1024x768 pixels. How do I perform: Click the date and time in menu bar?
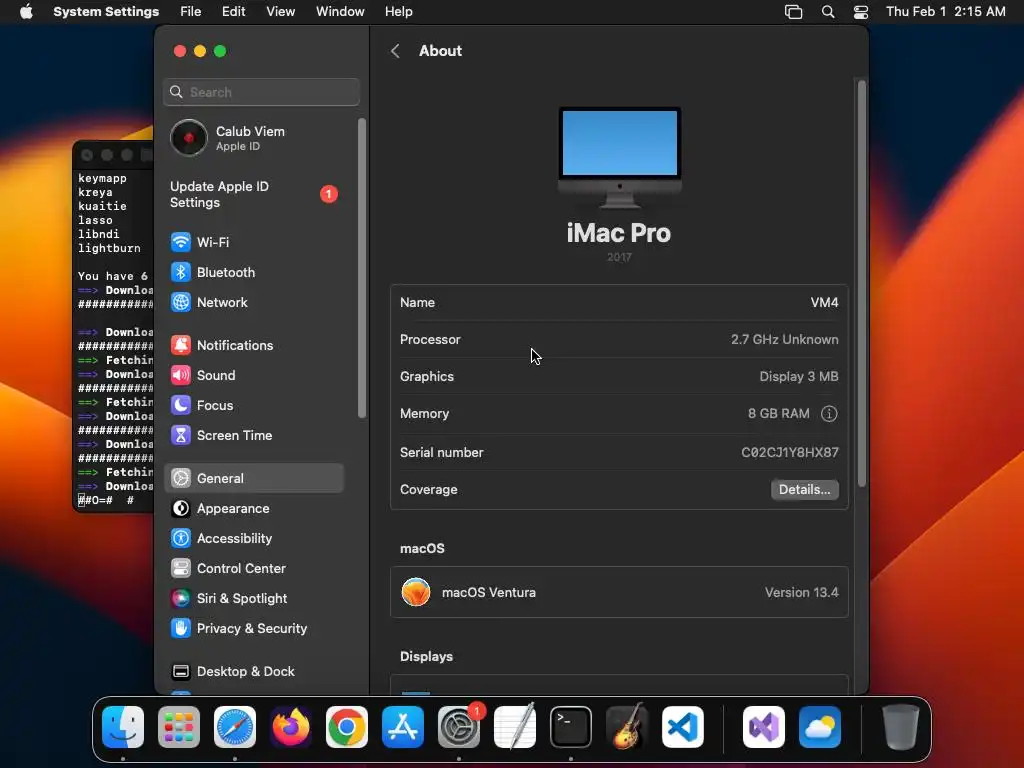coord(946,12)
